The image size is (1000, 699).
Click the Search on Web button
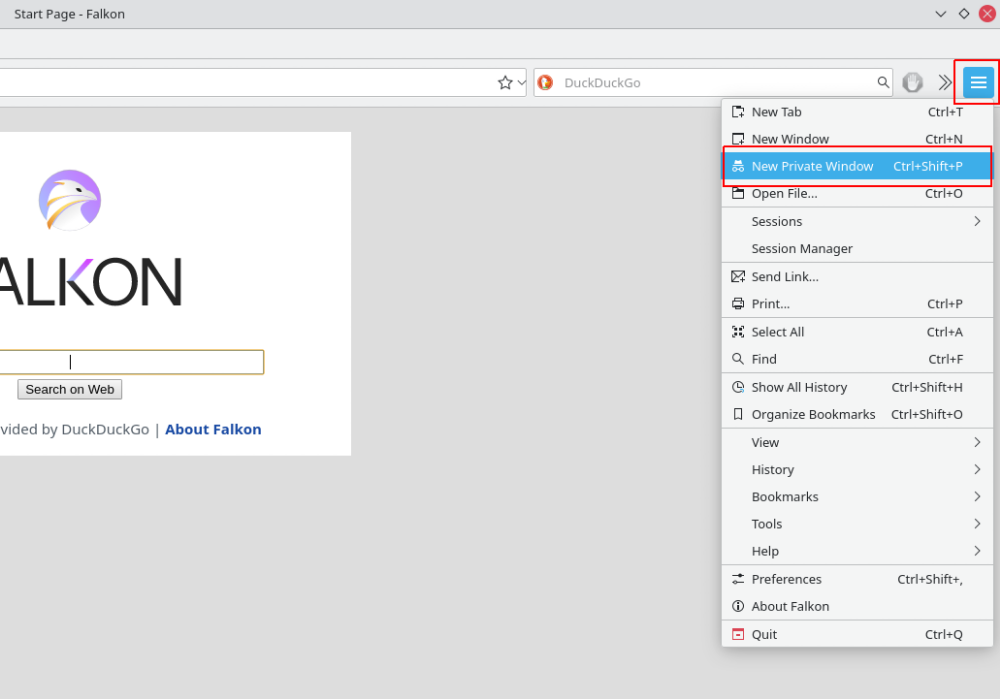point(70,389)
